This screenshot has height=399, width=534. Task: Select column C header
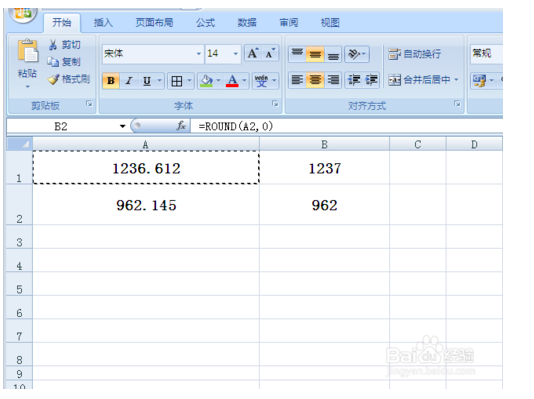(418, 144)
